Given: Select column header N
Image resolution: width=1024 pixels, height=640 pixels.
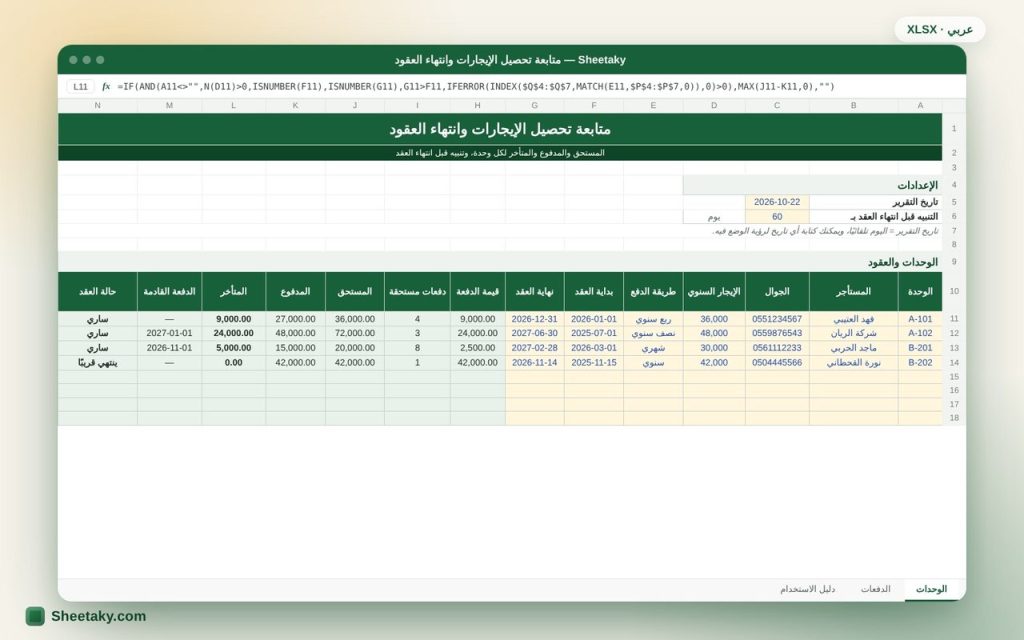Looking at the screenshot, I should pyautogui.click(x=97, y=105).
